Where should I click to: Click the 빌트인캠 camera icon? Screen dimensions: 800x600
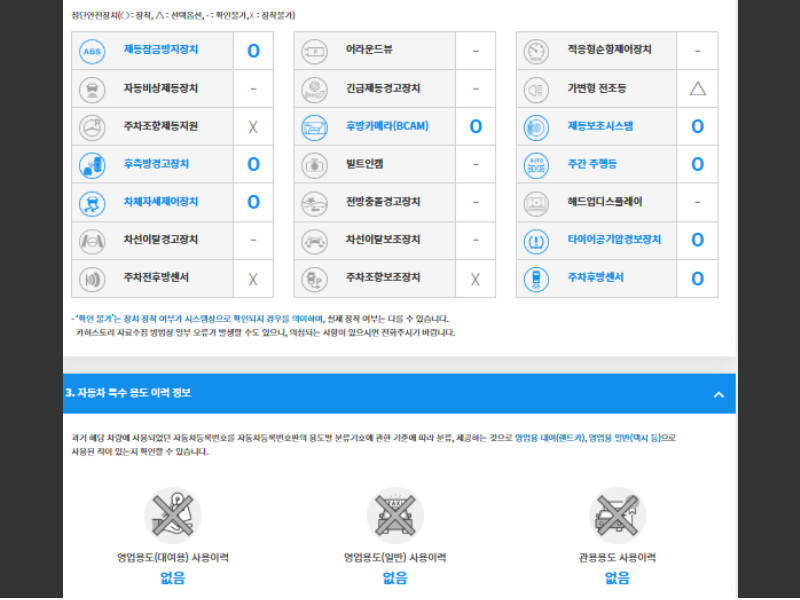click(x=314, y=165)
